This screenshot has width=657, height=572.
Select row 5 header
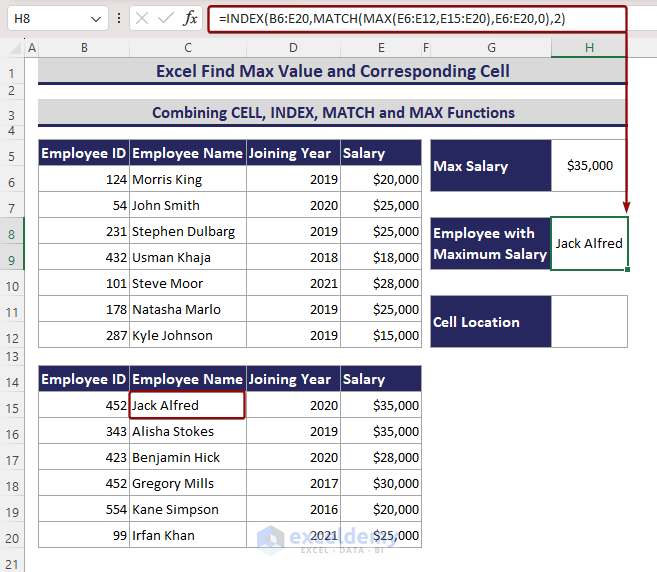[x=12, y=154]
